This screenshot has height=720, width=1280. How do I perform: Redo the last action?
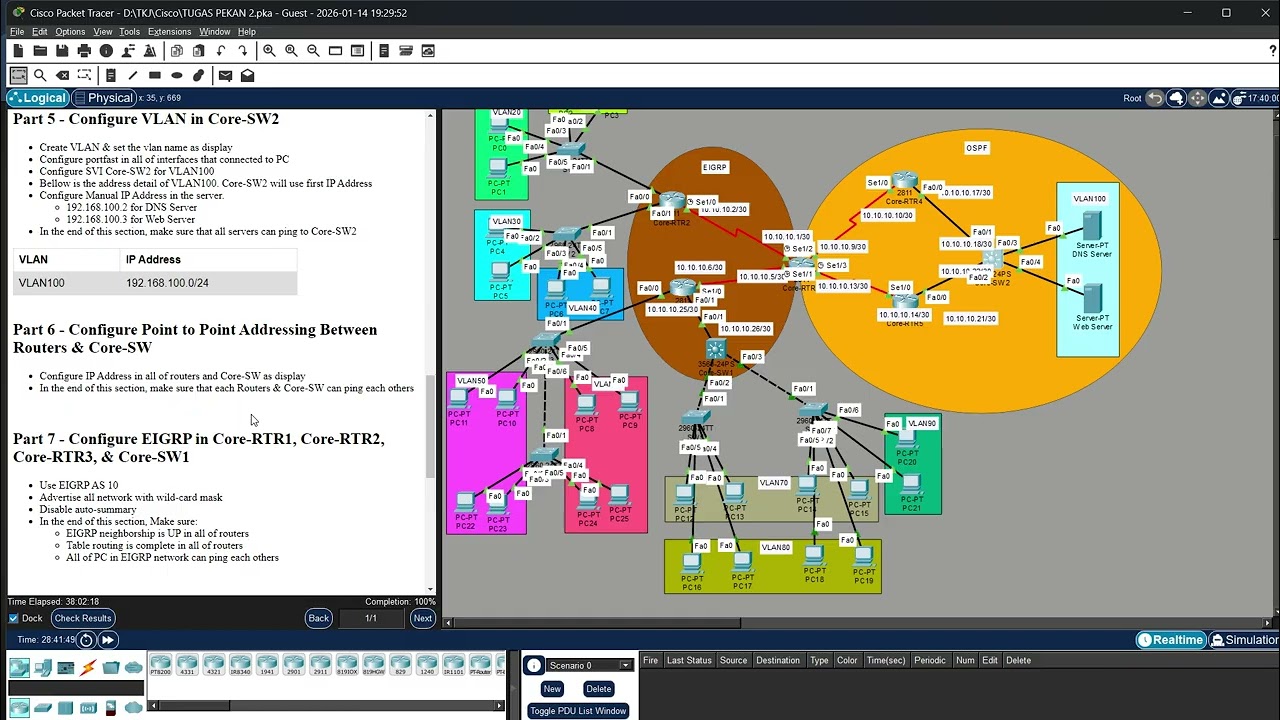point(243,51)
